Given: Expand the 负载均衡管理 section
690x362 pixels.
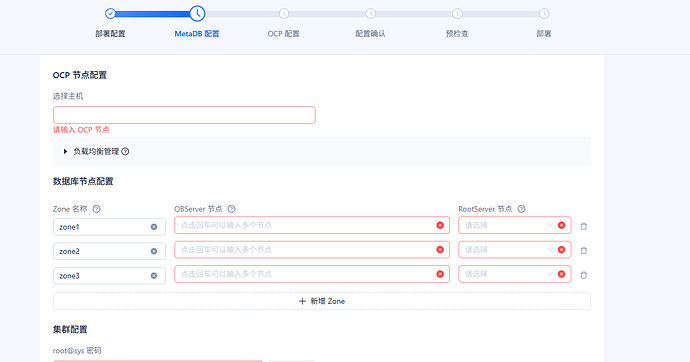Looking at the screenshot, I should 66,151.
